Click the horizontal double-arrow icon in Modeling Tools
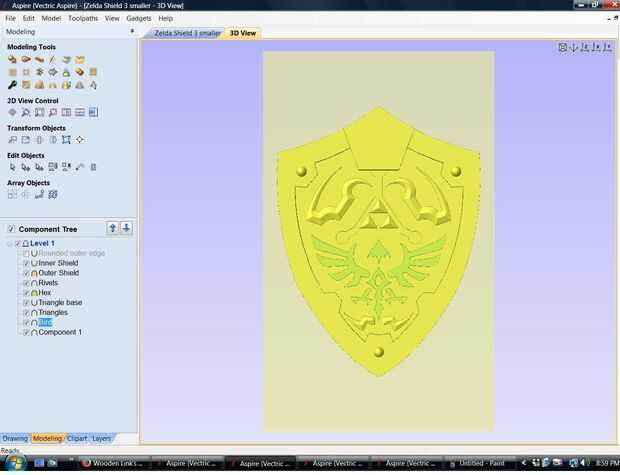 53,72
